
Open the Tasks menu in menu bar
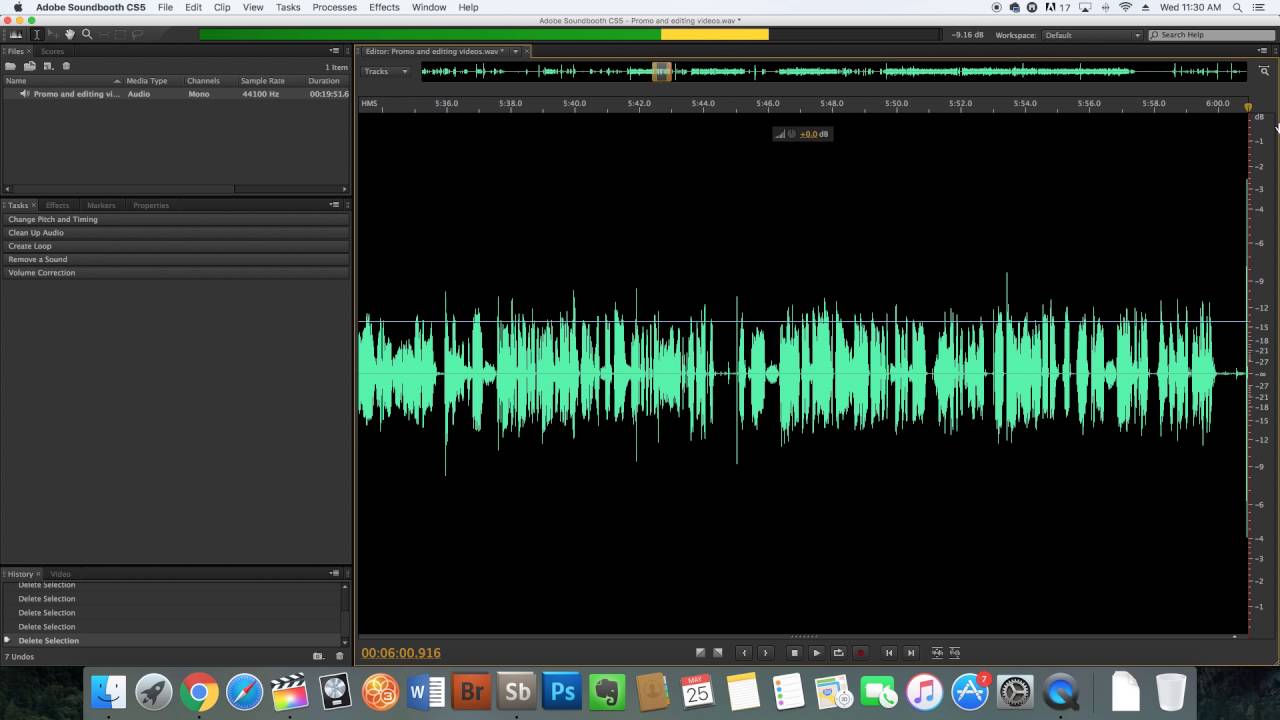(x=288, y=7)
